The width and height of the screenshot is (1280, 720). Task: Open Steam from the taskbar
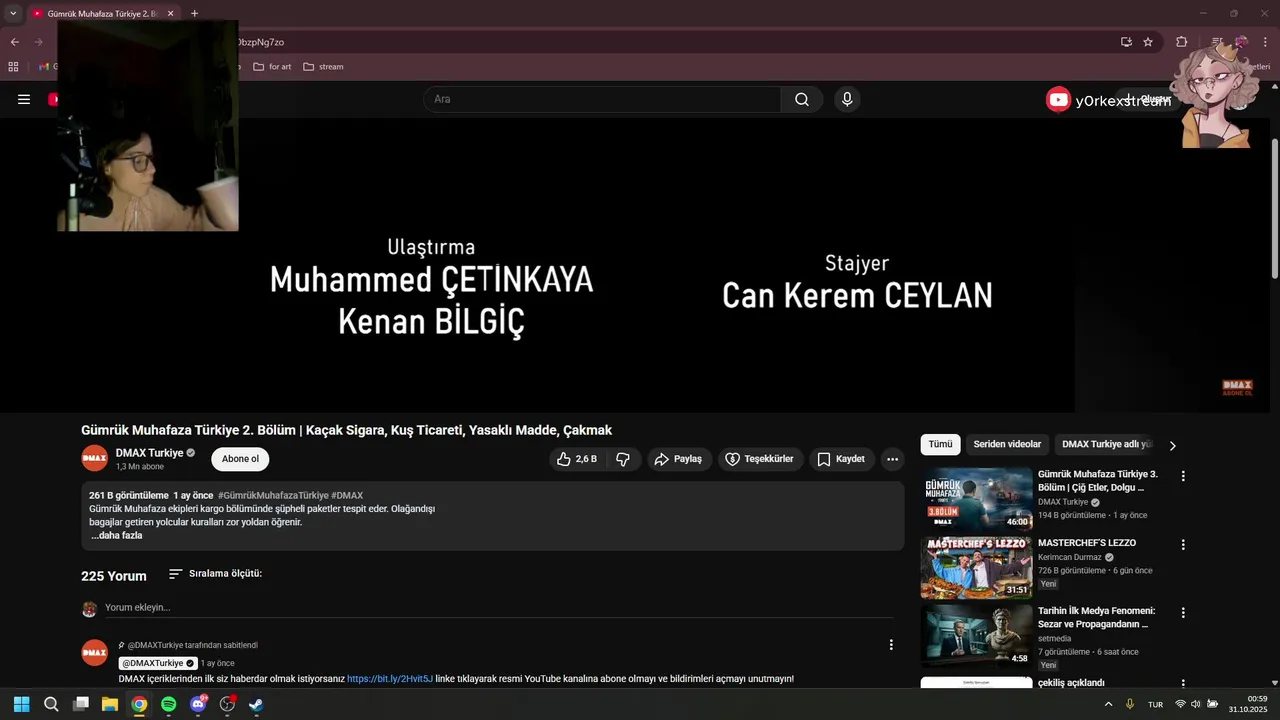(256, 704)
